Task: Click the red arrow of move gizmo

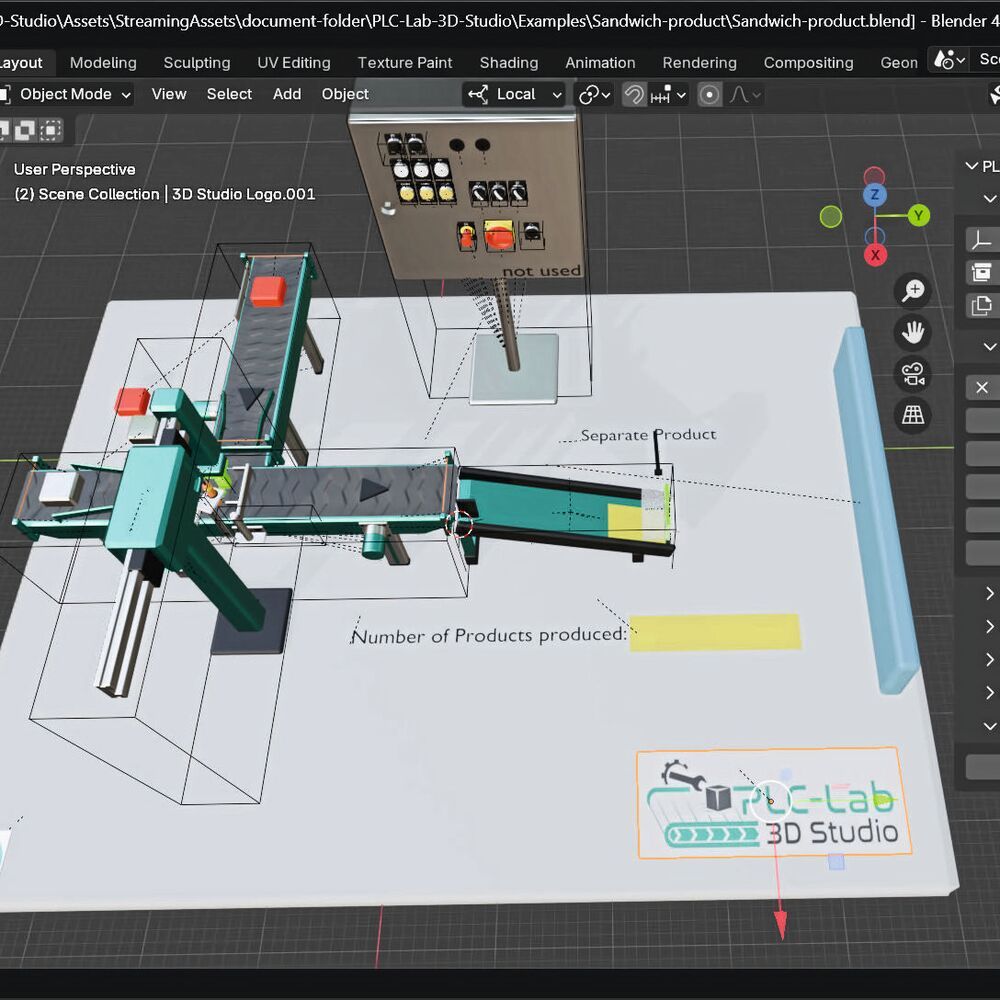Action: coord(780,923)
